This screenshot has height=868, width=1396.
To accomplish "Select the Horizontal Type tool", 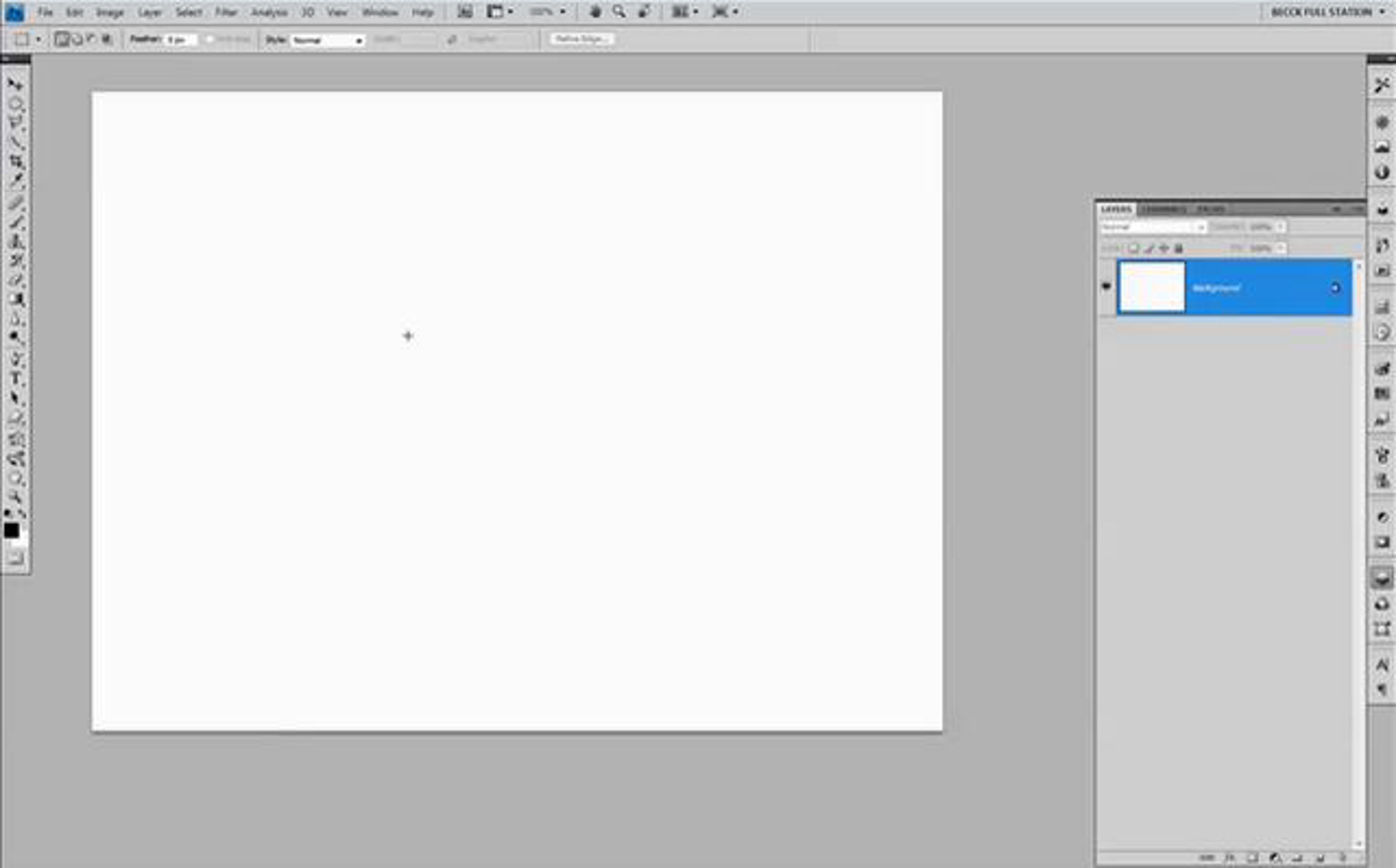I will (16, 378).
